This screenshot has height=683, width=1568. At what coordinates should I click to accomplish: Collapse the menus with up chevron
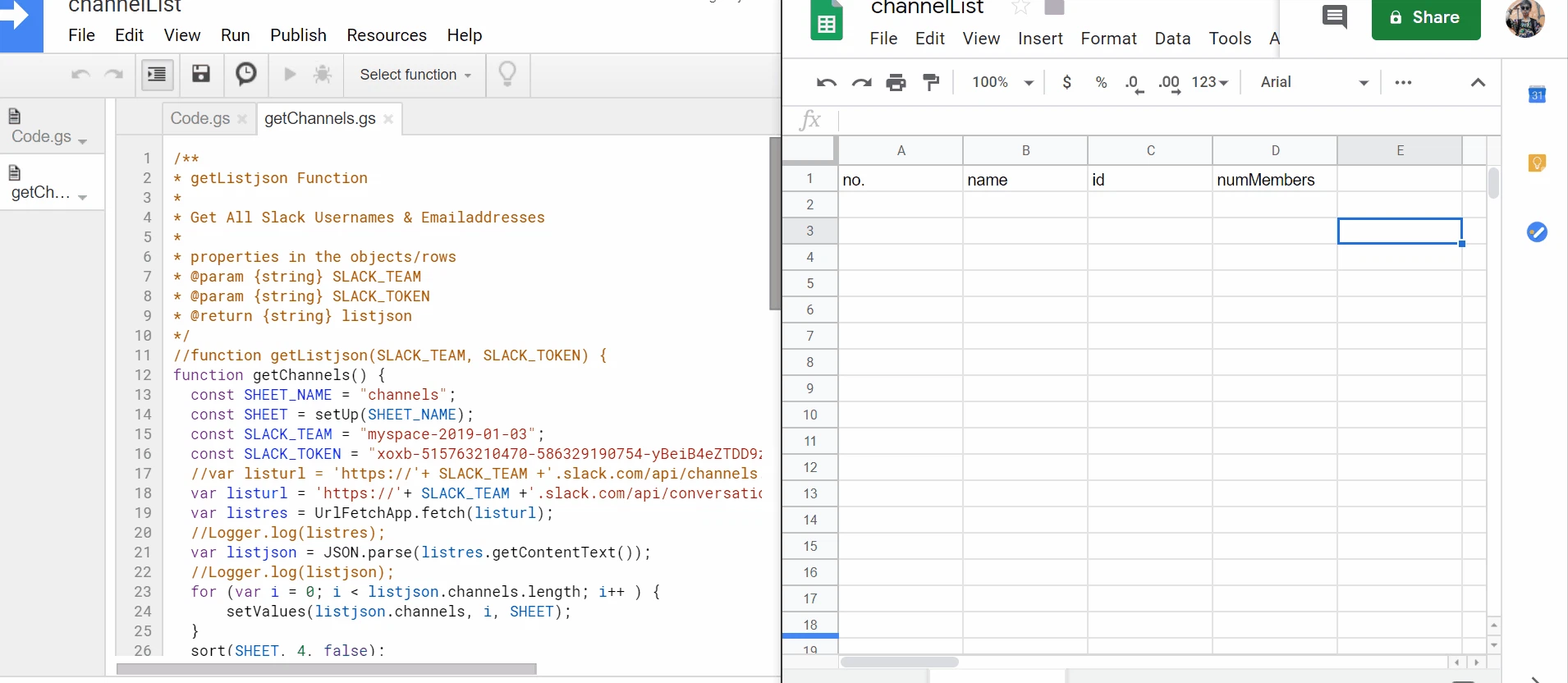[1478, 82]
